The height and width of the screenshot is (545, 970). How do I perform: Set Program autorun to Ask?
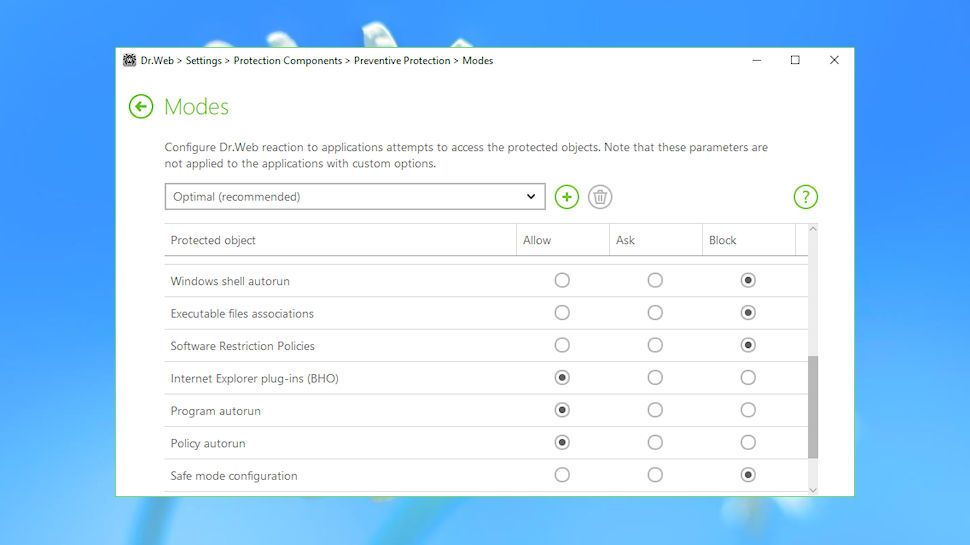(655, 410)
